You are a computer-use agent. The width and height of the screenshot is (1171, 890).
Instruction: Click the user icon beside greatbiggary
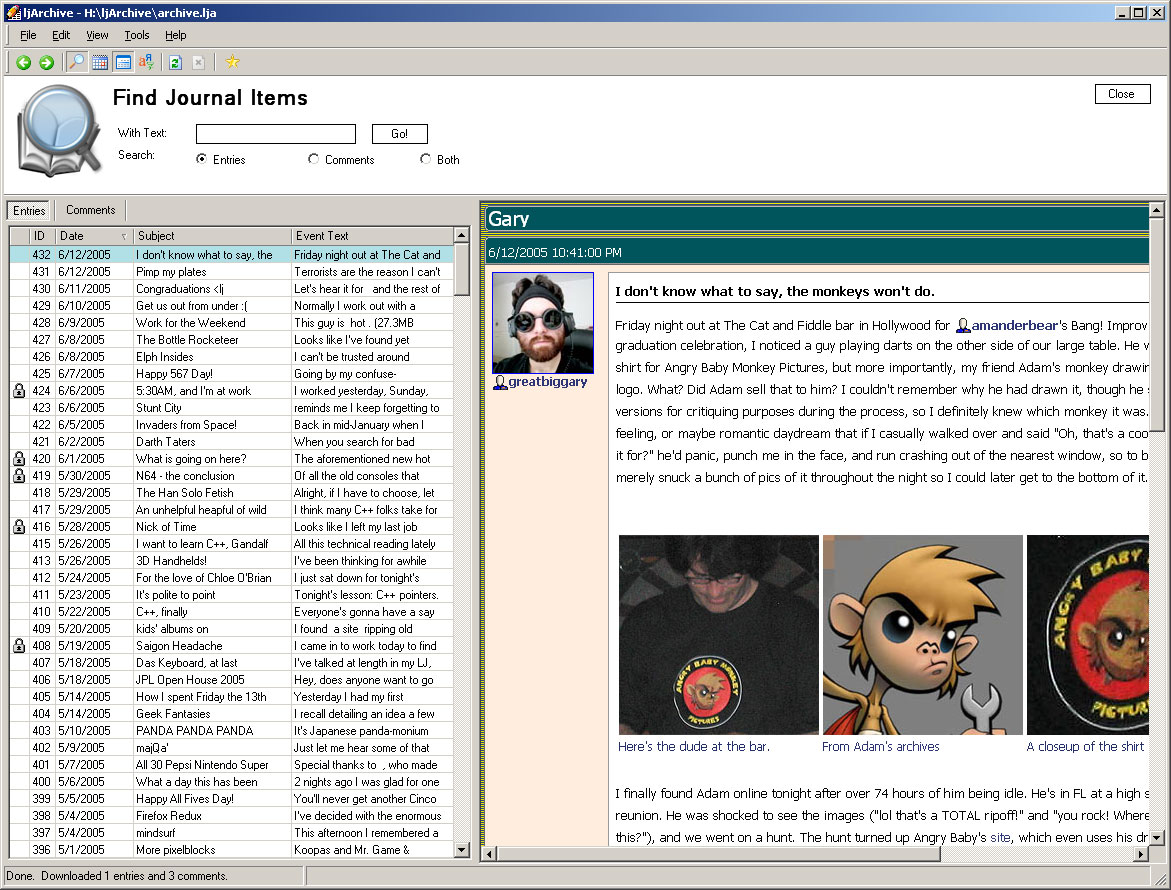[x=500, y=382]
